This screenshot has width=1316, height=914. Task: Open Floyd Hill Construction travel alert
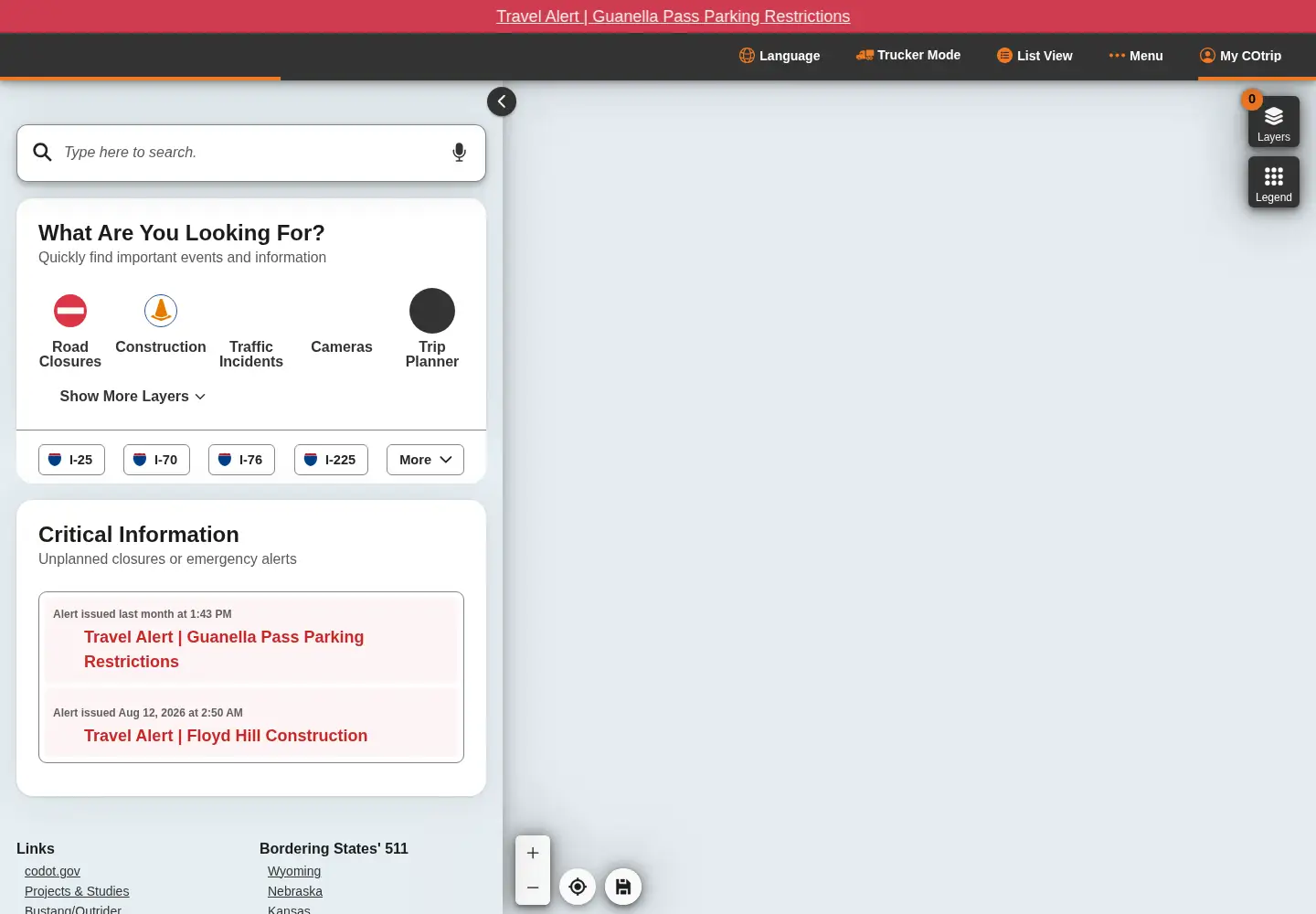point(251,724)
